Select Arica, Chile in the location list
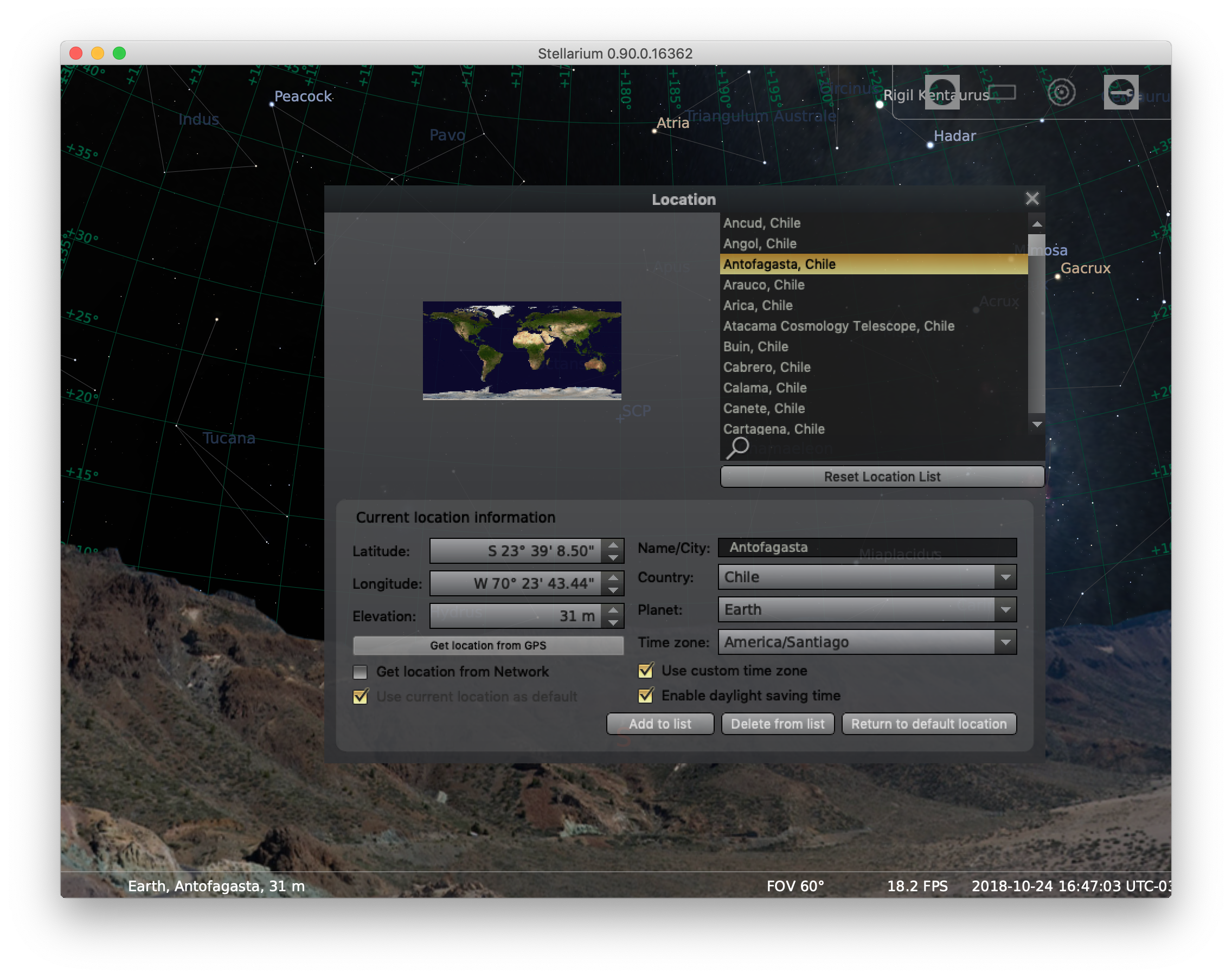This screenshot has height=978, width=1232. [x=874, y=305]
